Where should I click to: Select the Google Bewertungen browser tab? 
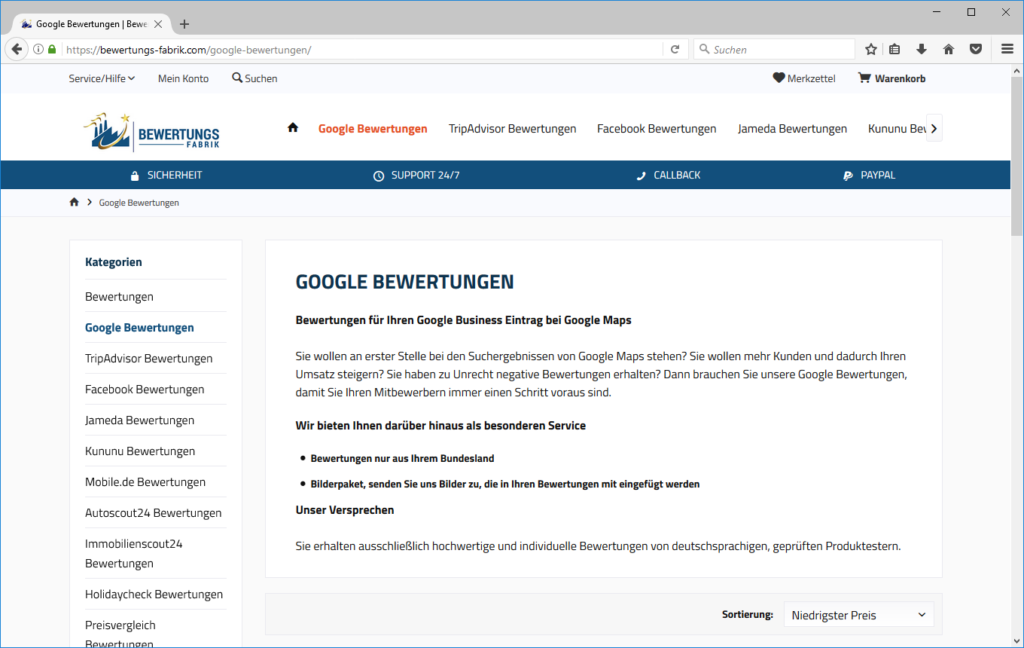[91, 24]
